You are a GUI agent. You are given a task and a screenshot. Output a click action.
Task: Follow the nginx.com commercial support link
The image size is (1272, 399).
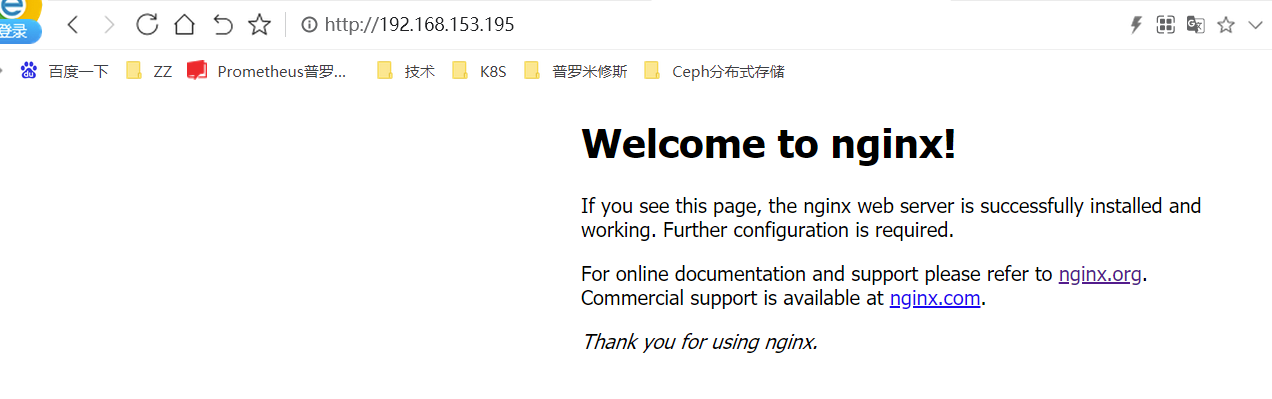click(x=935, y=298)
